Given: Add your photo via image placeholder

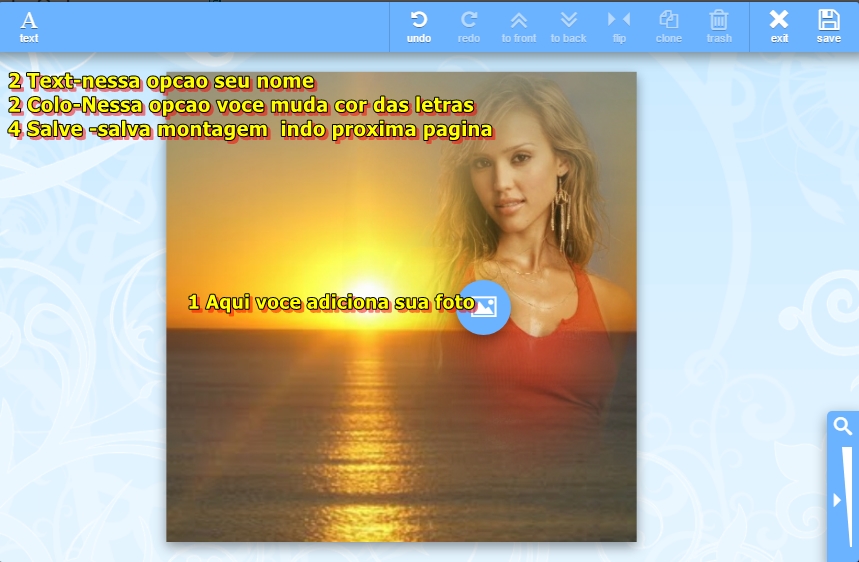Looking at the screenshot, I should coord(484,307).
